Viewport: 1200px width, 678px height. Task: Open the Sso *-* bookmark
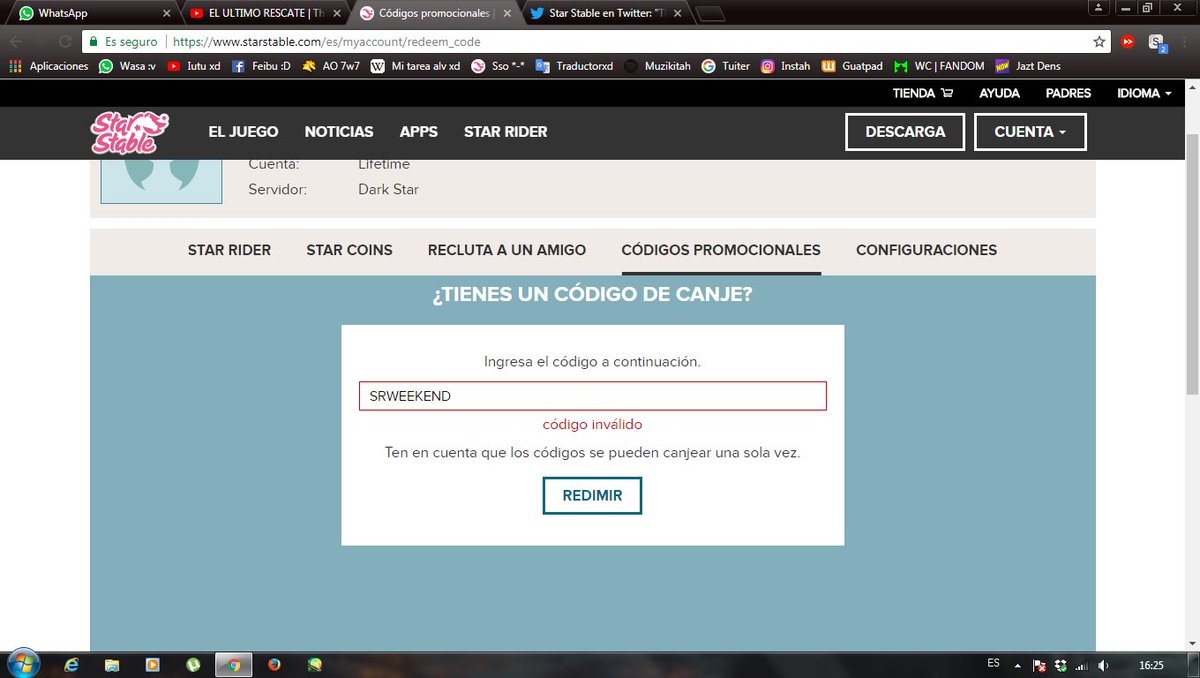click(497, 66)
